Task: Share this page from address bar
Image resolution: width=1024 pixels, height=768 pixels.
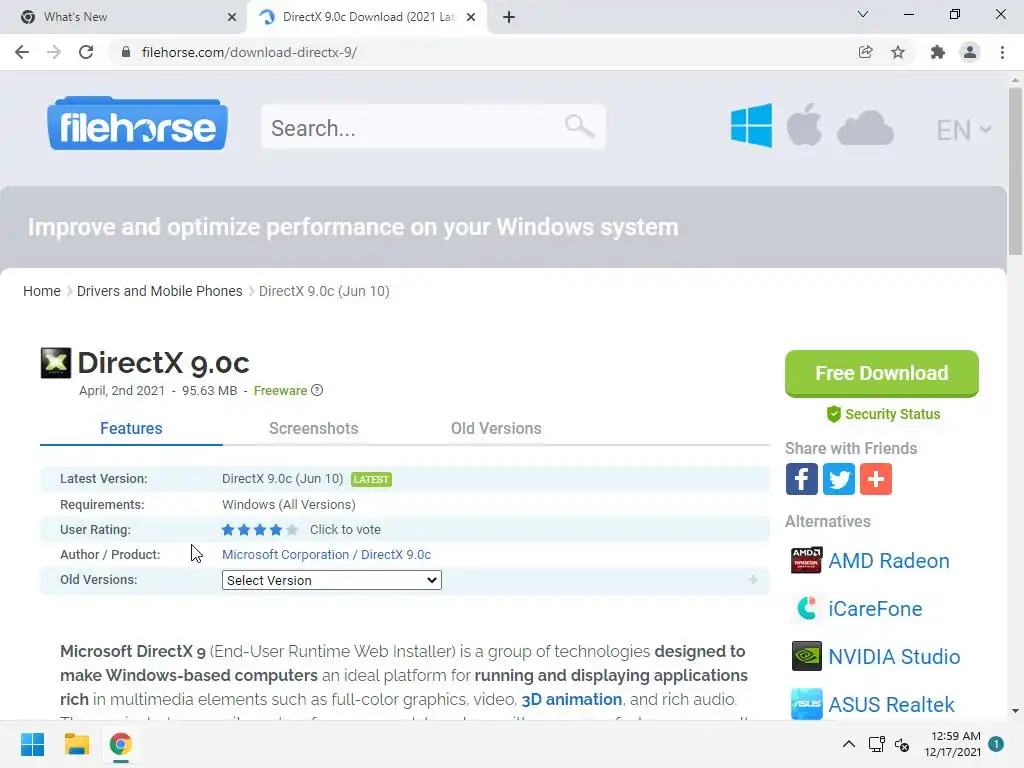Action: coord(865,52)
